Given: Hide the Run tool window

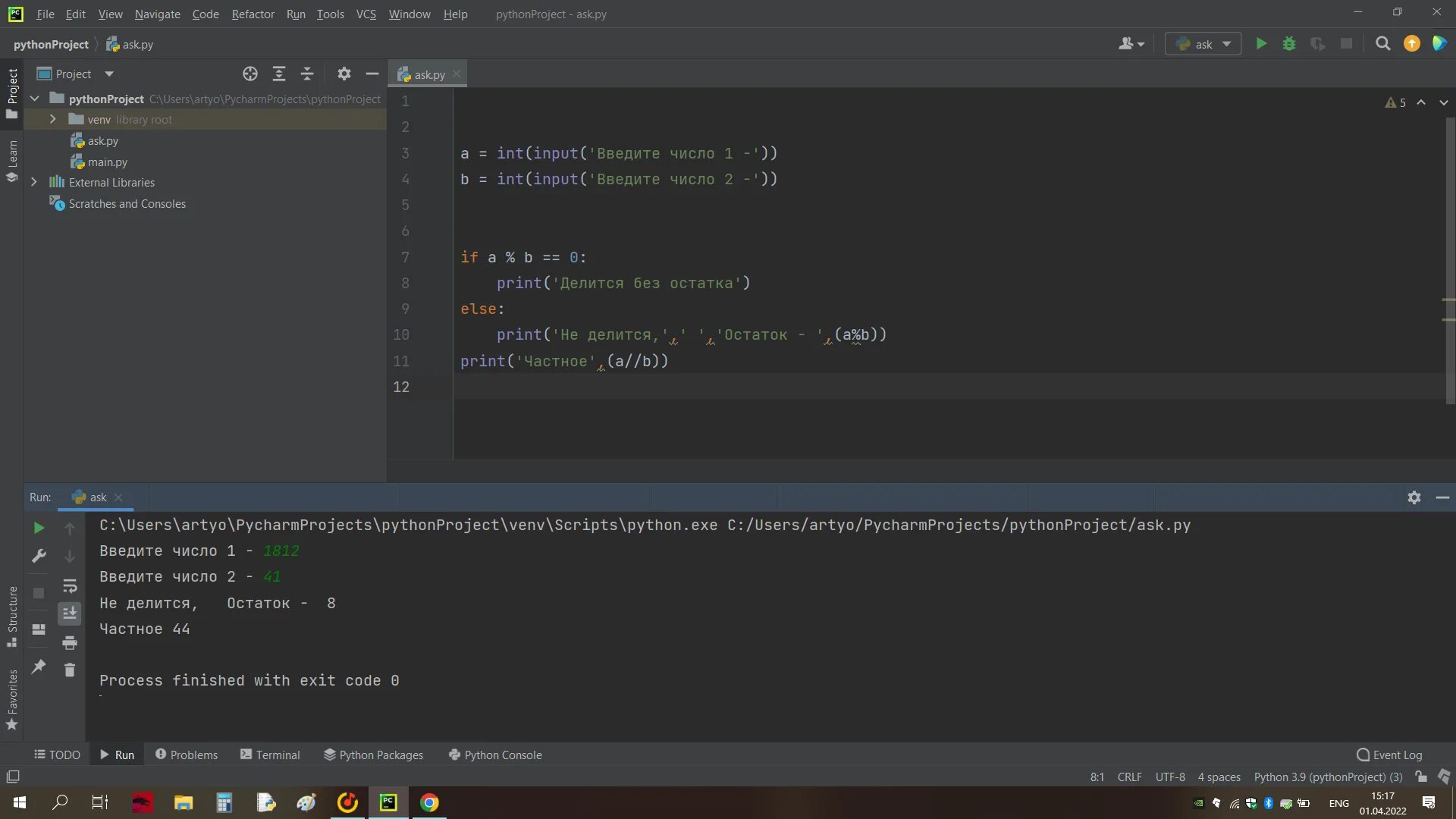Looking at the screenshot, I should [1442, 497].
